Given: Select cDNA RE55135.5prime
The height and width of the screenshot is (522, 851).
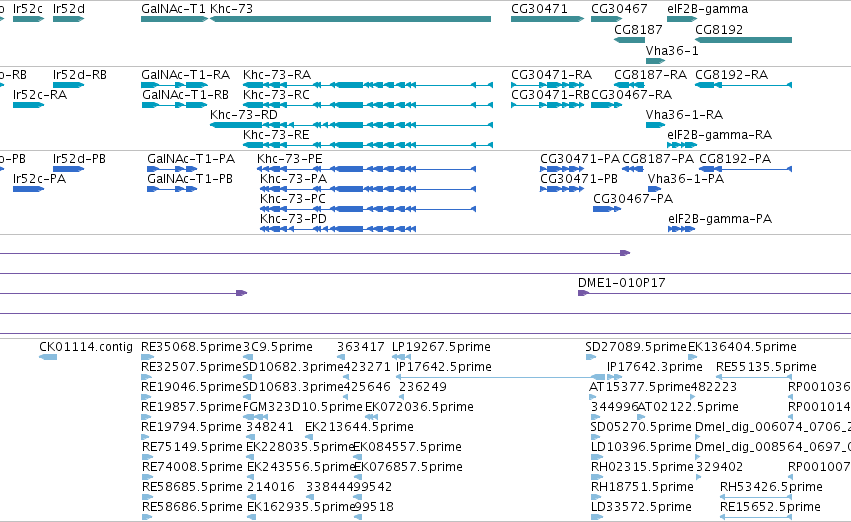Looking at the screenshot, I should [754, 377].
